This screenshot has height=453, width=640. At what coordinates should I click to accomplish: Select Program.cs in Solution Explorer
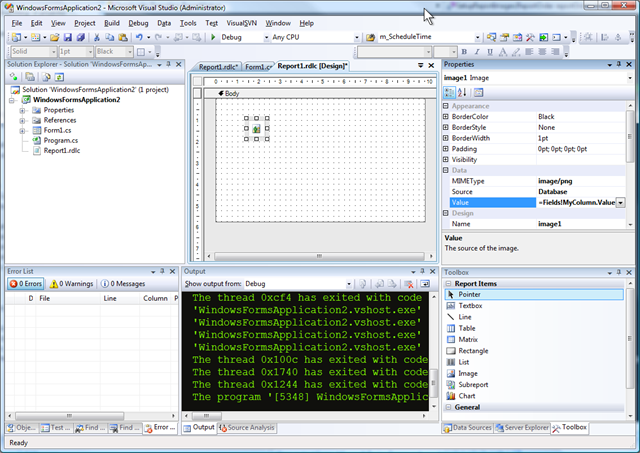click(x=61, y=140)
